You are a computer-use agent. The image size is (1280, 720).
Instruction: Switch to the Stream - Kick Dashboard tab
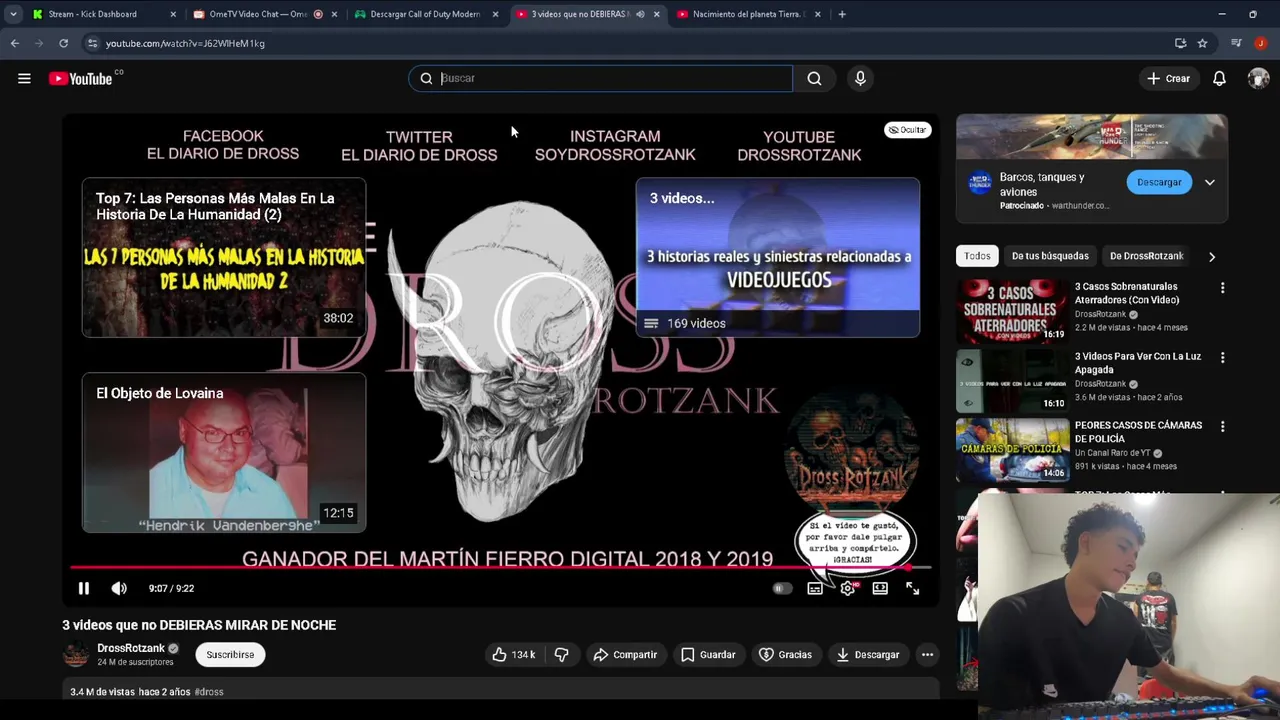pyautogui.click(x=104, y=14)
